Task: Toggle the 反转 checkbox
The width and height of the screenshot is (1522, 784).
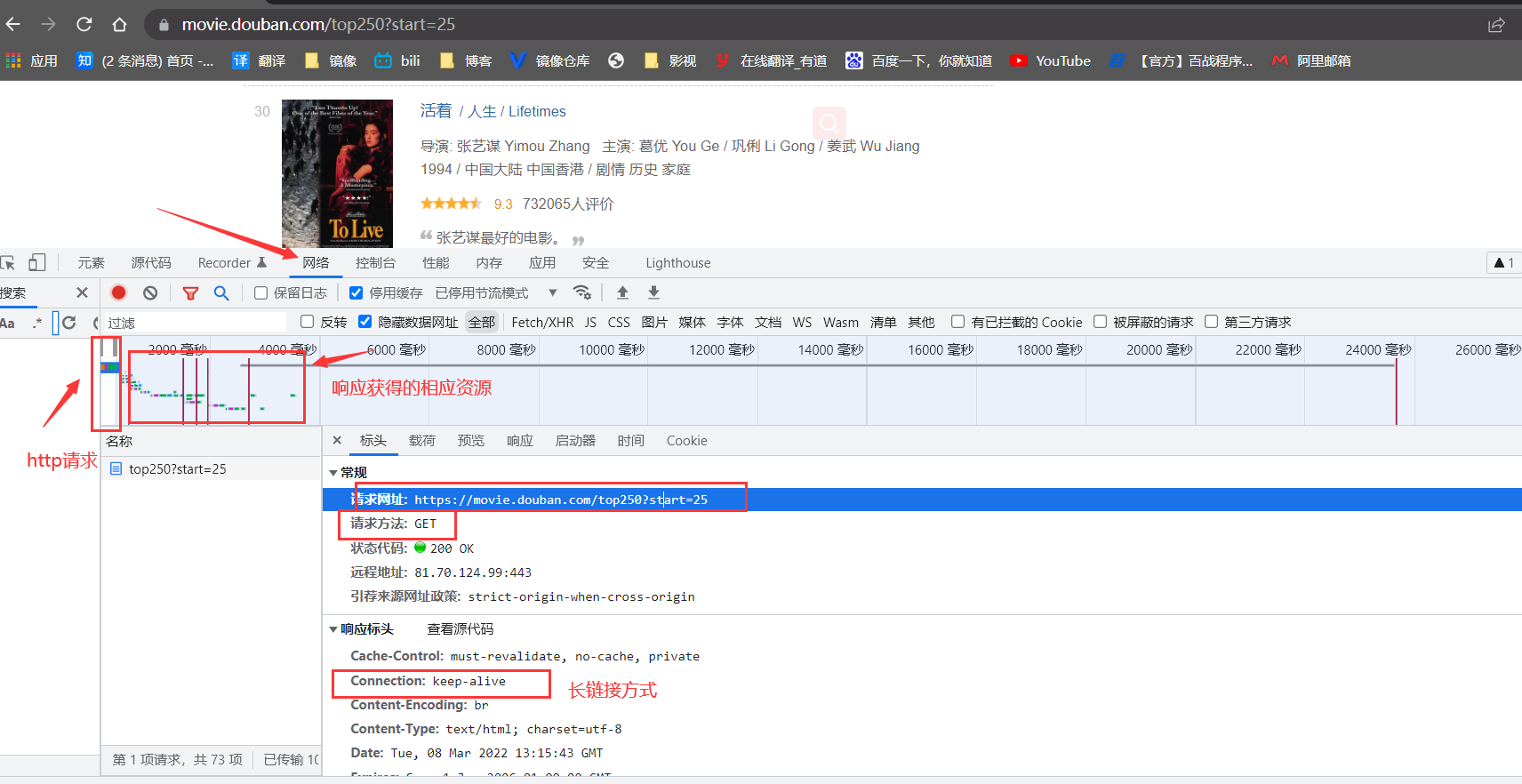Action: click(308, 322)
